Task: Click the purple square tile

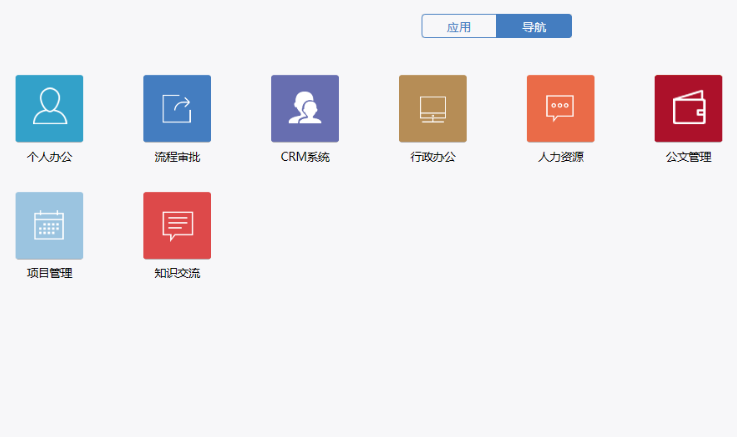Action: 305,108
